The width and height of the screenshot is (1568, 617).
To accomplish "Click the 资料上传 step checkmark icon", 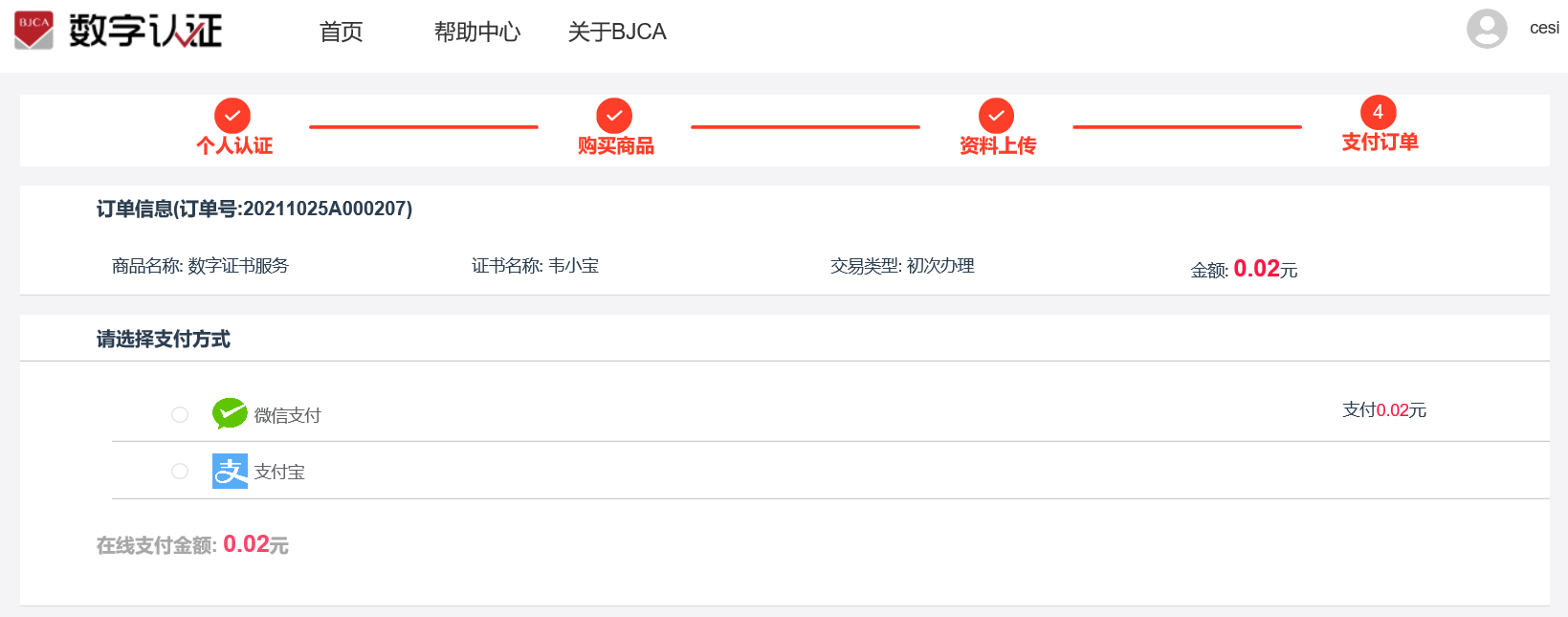I will (x=996, y=116).
